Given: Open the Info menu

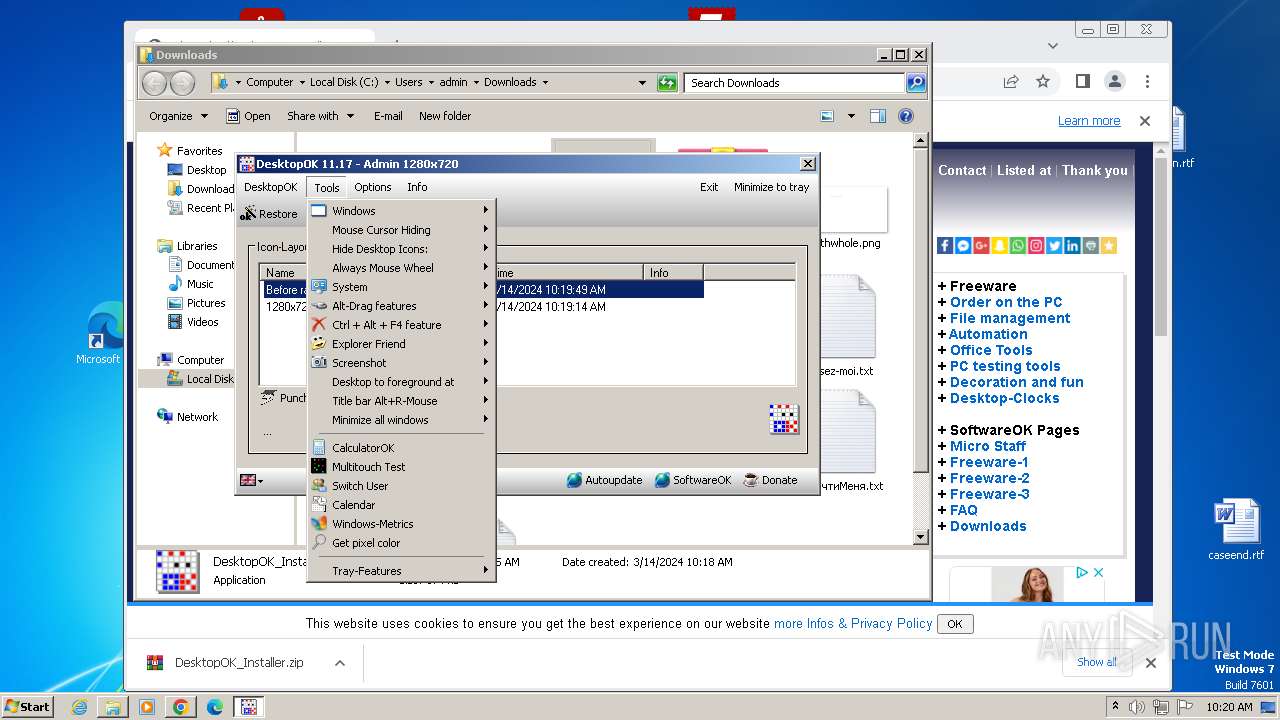Looking at the screenshot, I should (x=417, y=187).
